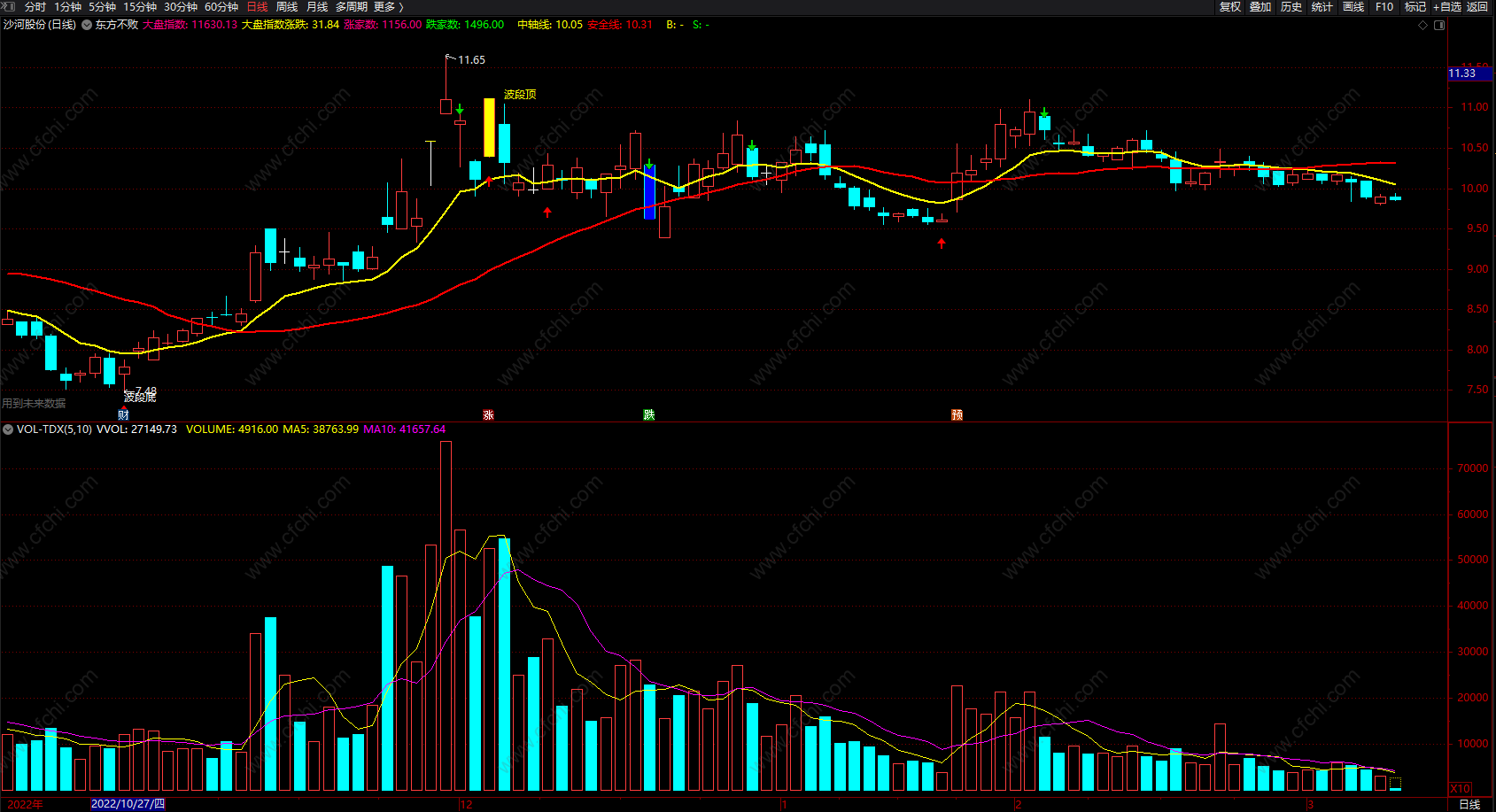Click the 中轴线: 10.05 value

[x=550, y=25]
